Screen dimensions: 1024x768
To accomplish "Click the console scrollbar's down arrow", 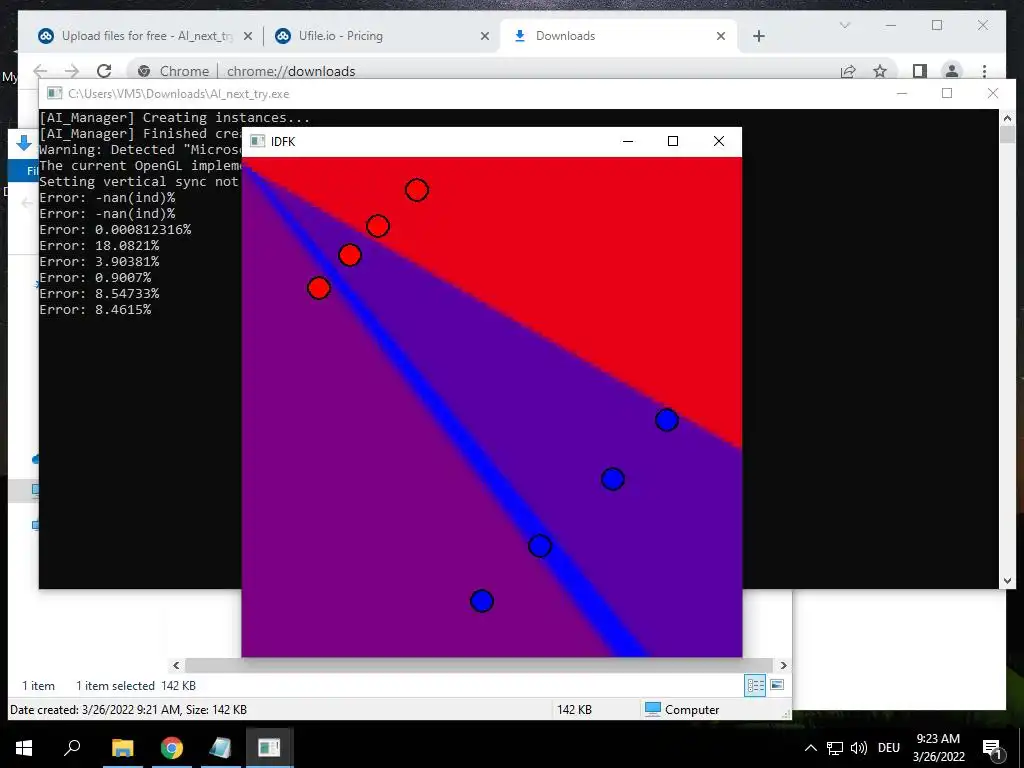I will [x=1007, y=580].
